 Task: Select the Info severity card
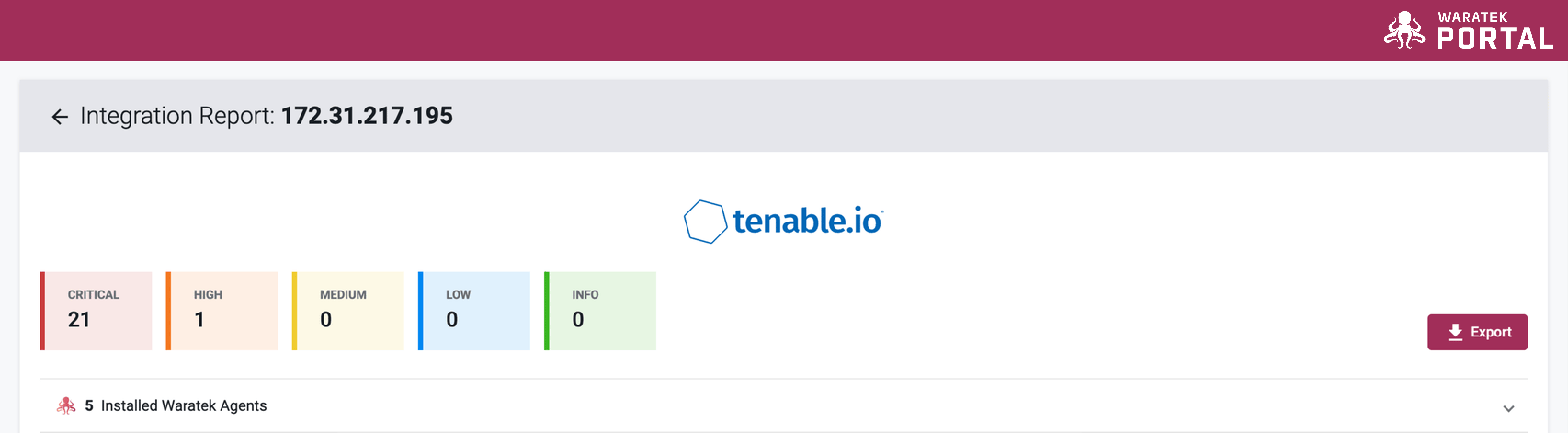(600, 311)
